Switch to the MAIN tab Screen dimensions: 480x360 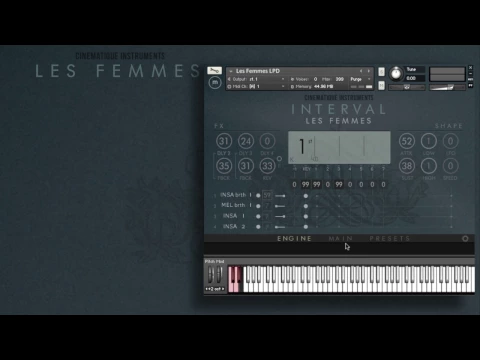[x=340, y=239]
